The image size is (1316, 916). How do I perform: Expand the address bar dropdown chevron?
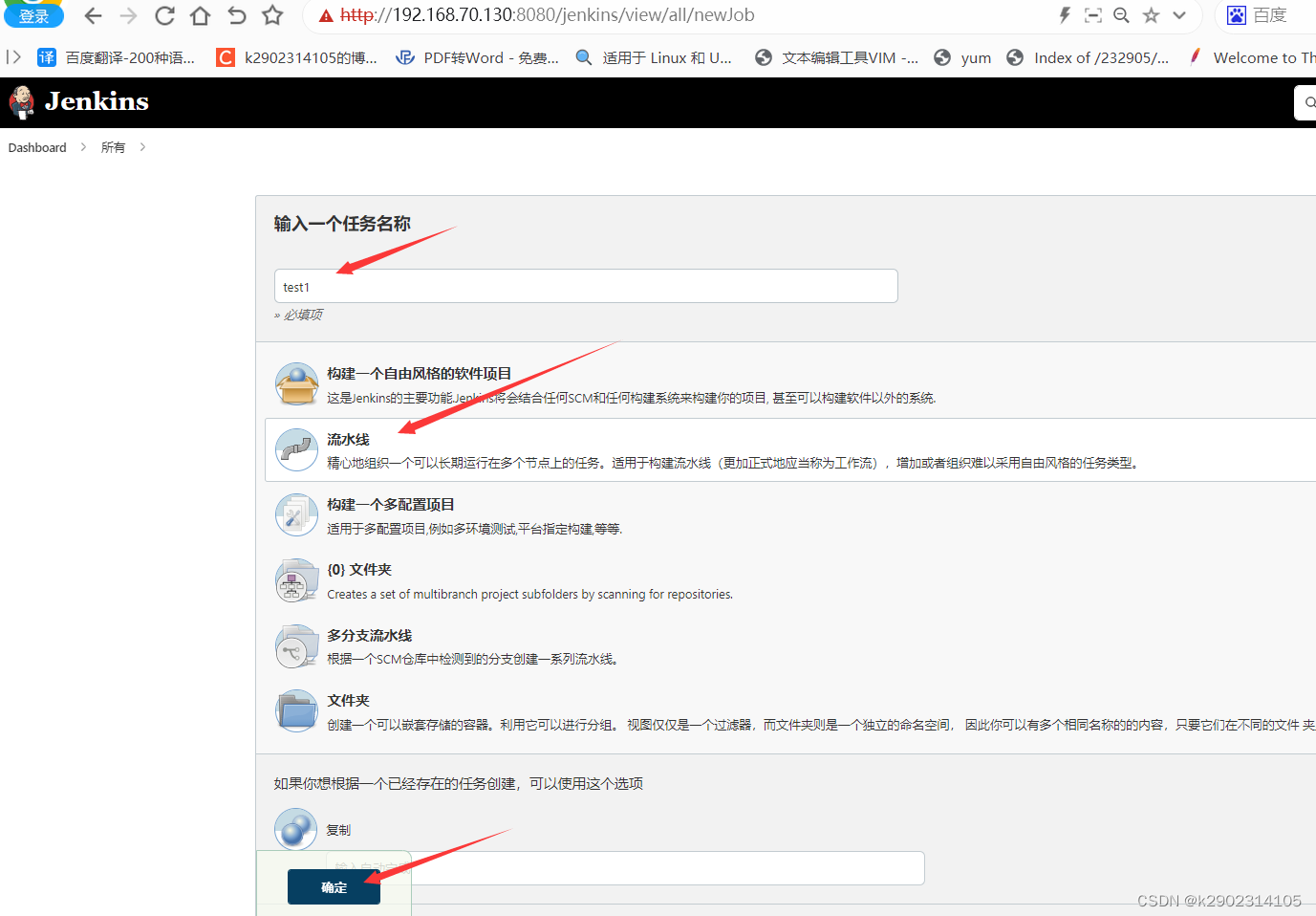click(x=1179, y=15)
